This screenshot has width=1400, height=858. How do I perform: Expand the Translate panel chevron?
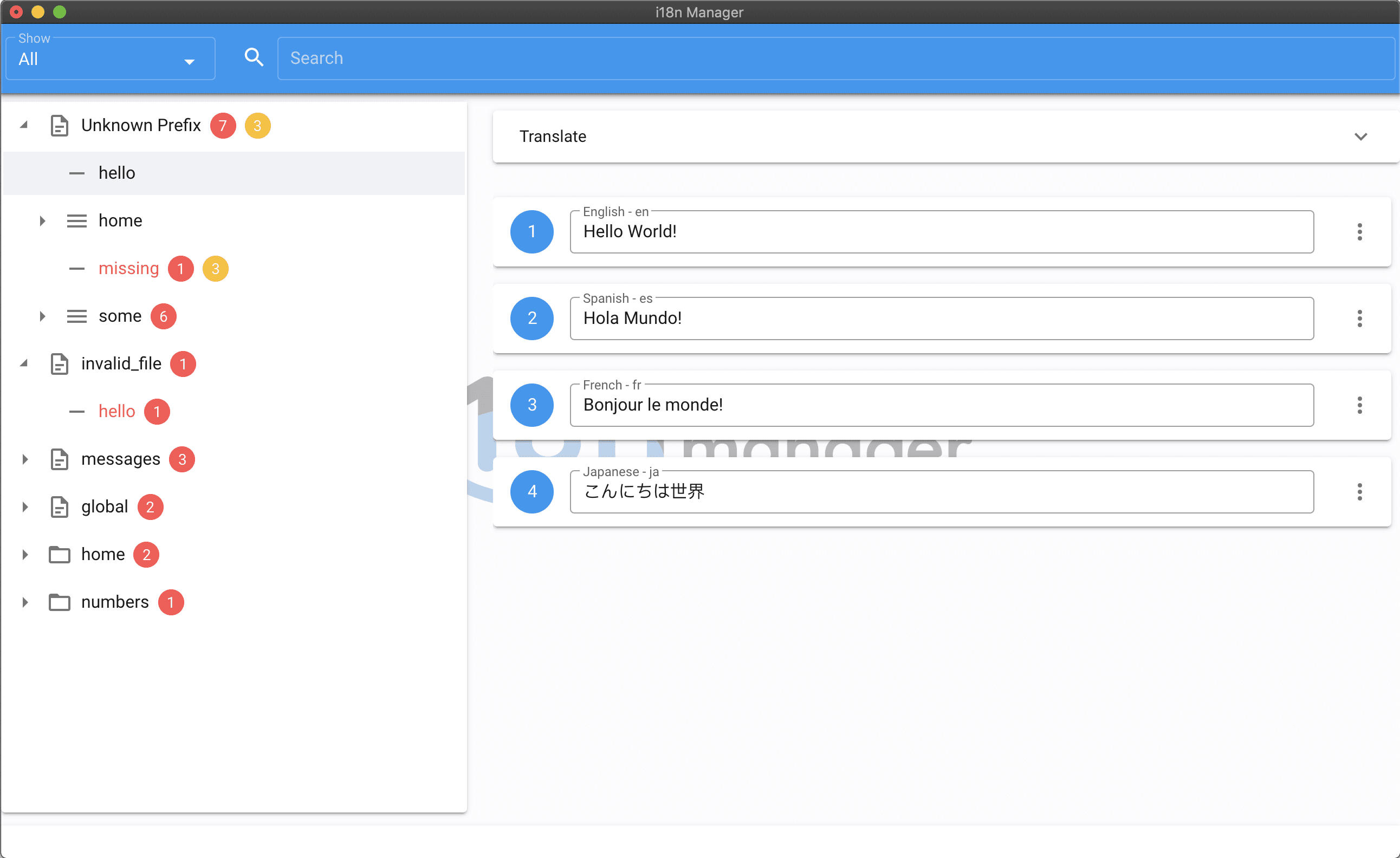click(x=1360, y=136)
